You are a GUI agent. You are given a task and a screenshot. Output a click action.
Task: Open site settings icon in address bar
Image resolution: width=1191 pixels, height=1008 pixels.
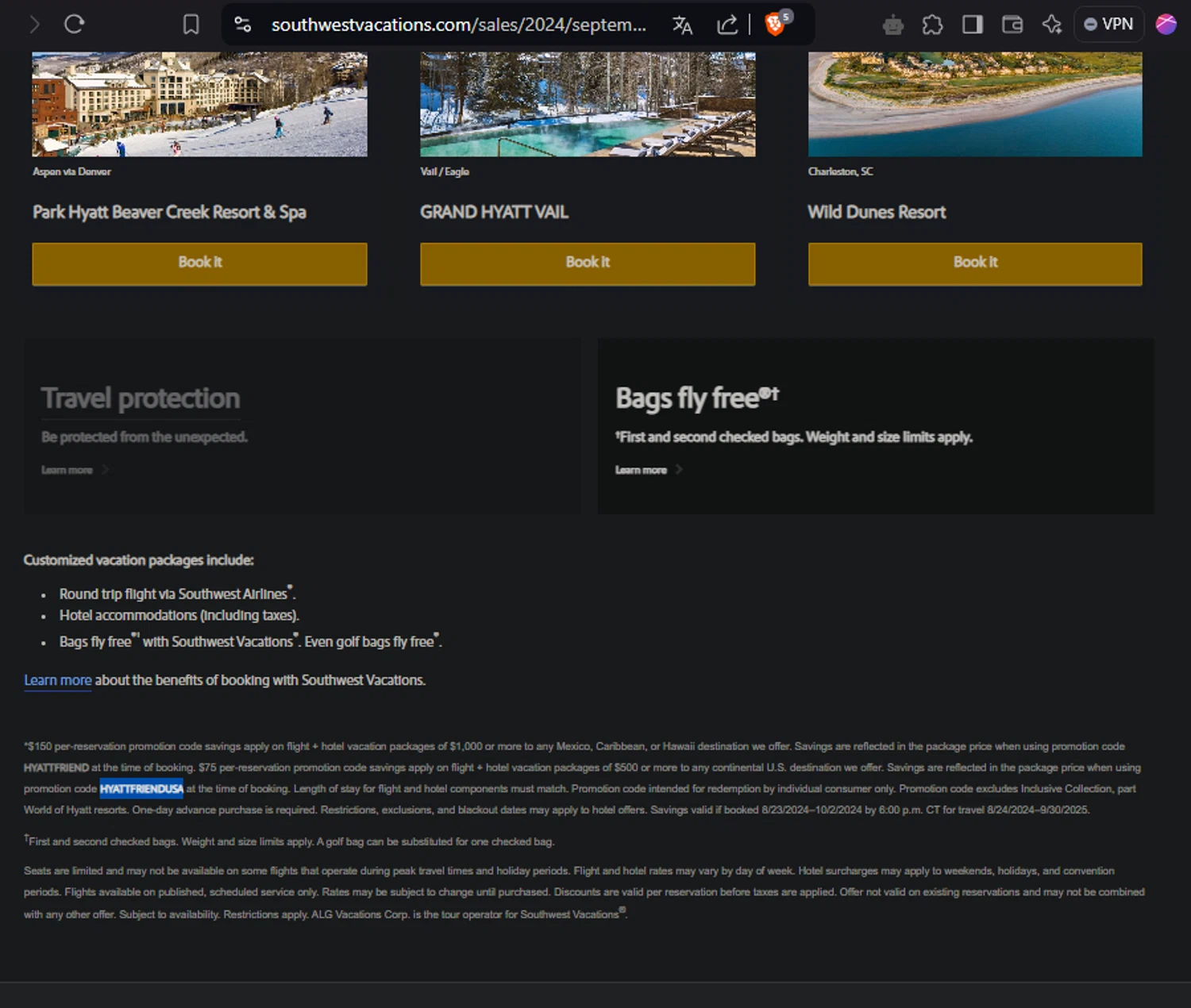(243, 25)
